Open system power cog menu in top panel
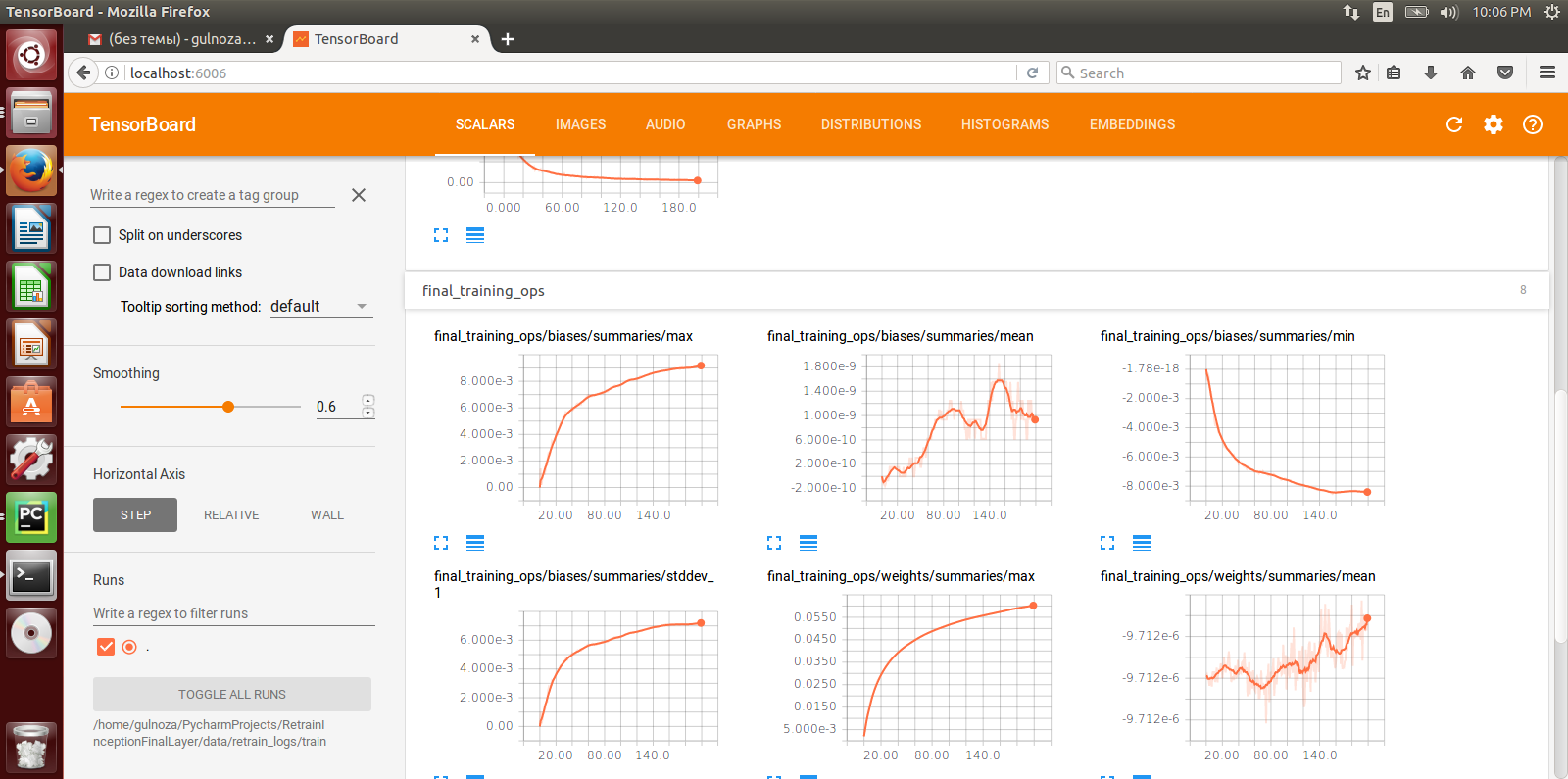Screen dimensions: 1568x779 1551,12
